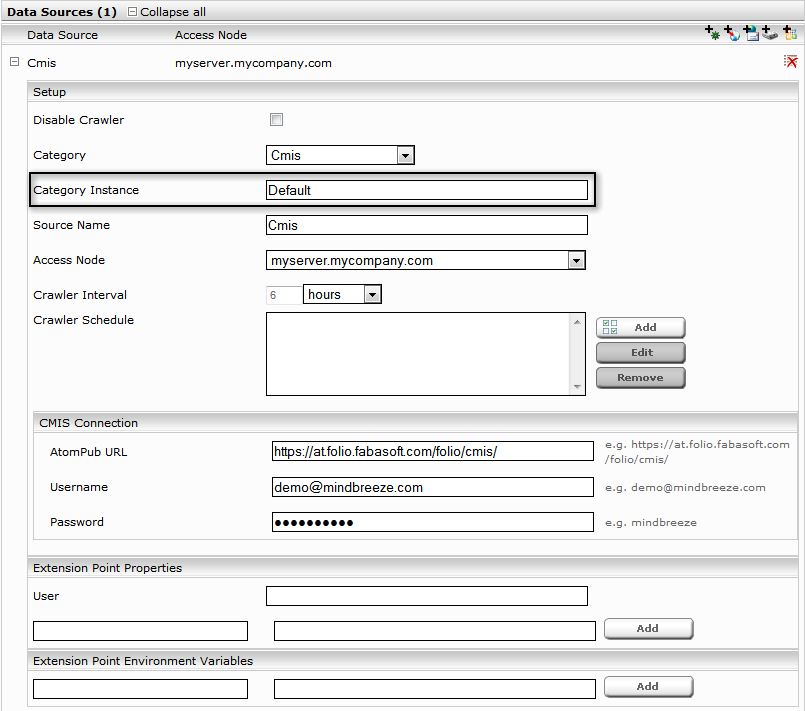Click the Crawler Schedule scrollbar down arrow
The image size is (805, 711).
(x=577, y=387)
